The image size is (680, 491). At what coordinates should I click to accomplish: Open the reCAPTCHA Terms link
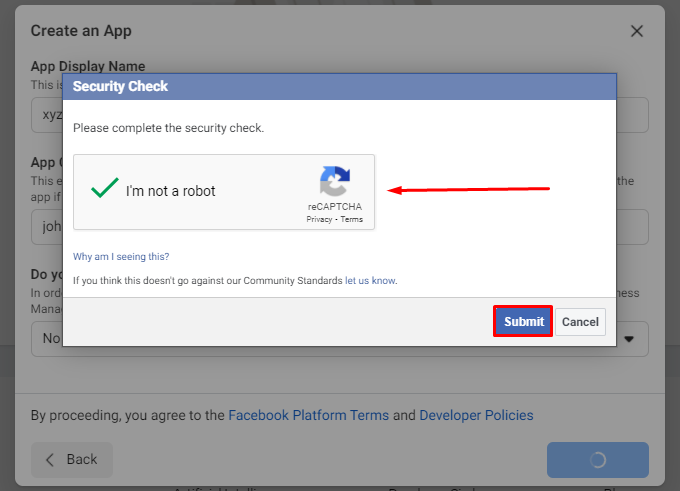[x=351, y=219]
